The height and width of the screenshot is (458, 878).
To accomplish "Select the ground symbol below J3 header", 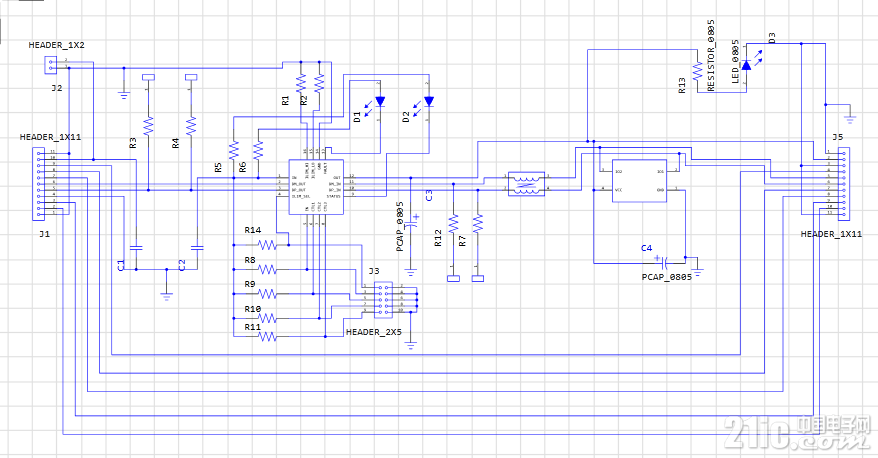I will tap(411, 344).
